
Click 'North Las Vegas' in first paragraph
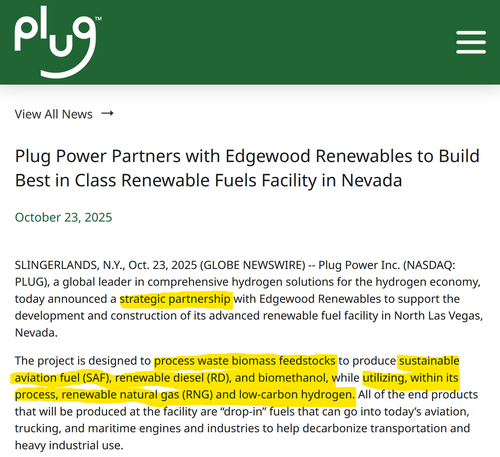pos(437,316)
